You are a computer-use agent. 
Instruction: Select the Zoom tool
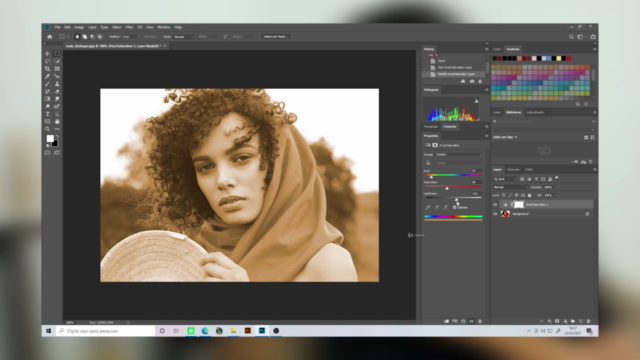point(47,129)
